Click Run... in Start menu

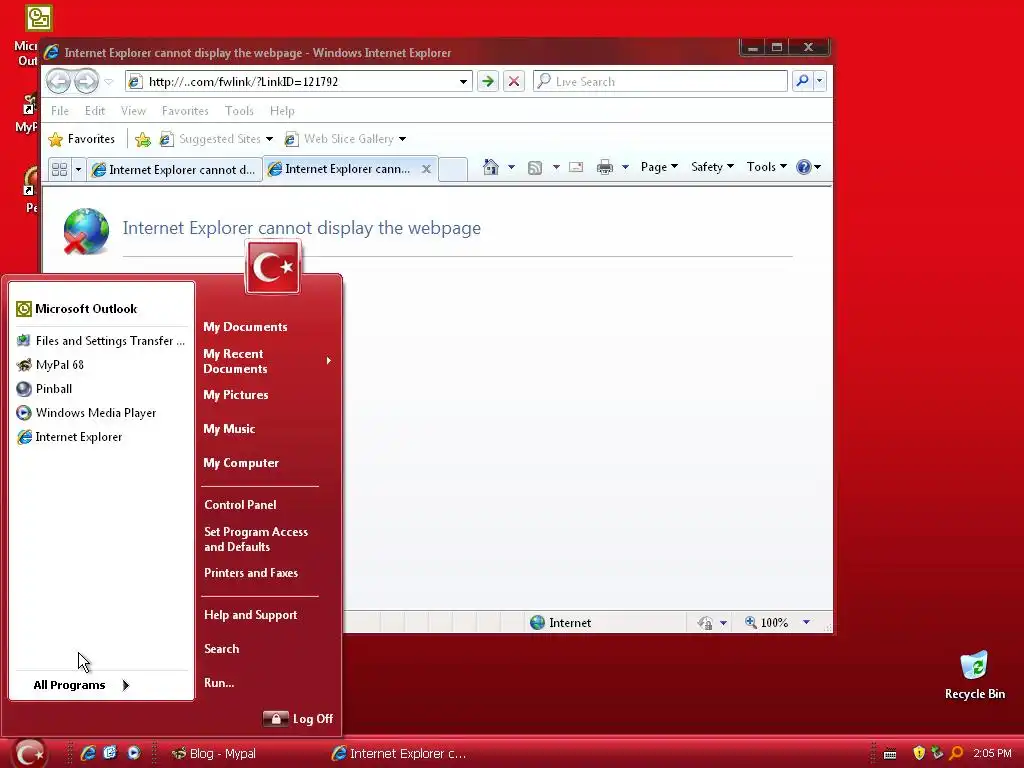(219, 682)
